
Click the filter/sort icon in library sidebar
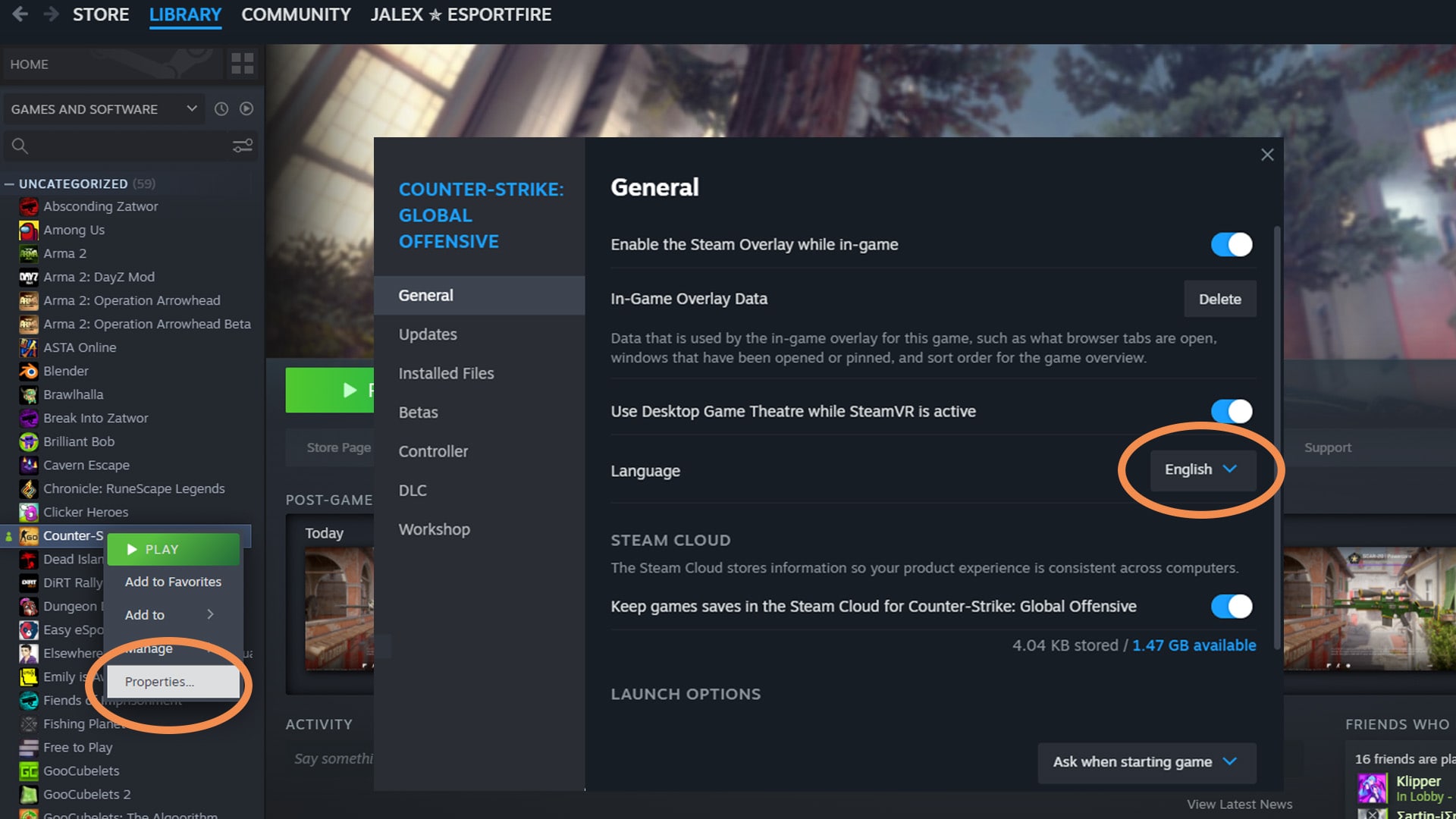coord(243,146)
